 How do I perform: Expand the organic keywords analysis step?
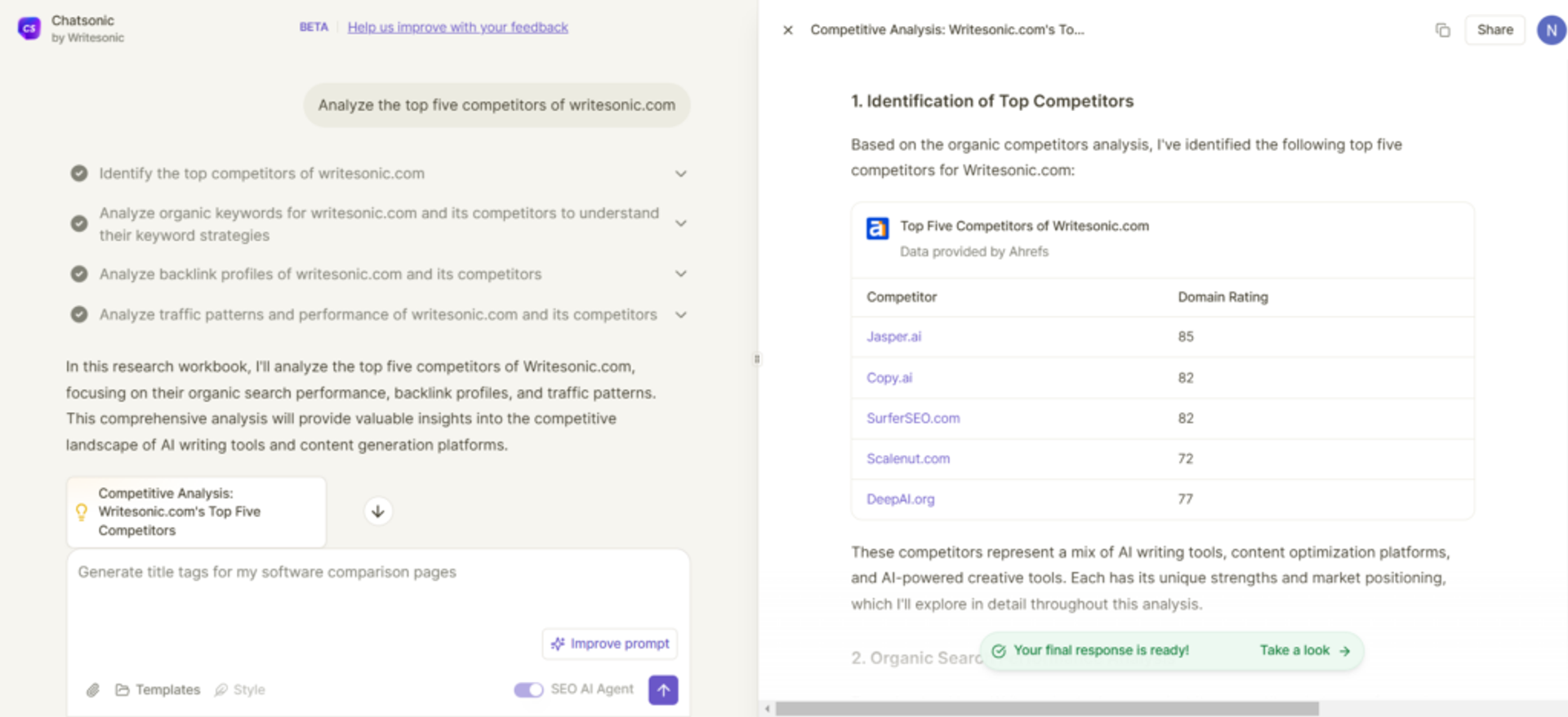pyautogui.click(x=680, y=224)
